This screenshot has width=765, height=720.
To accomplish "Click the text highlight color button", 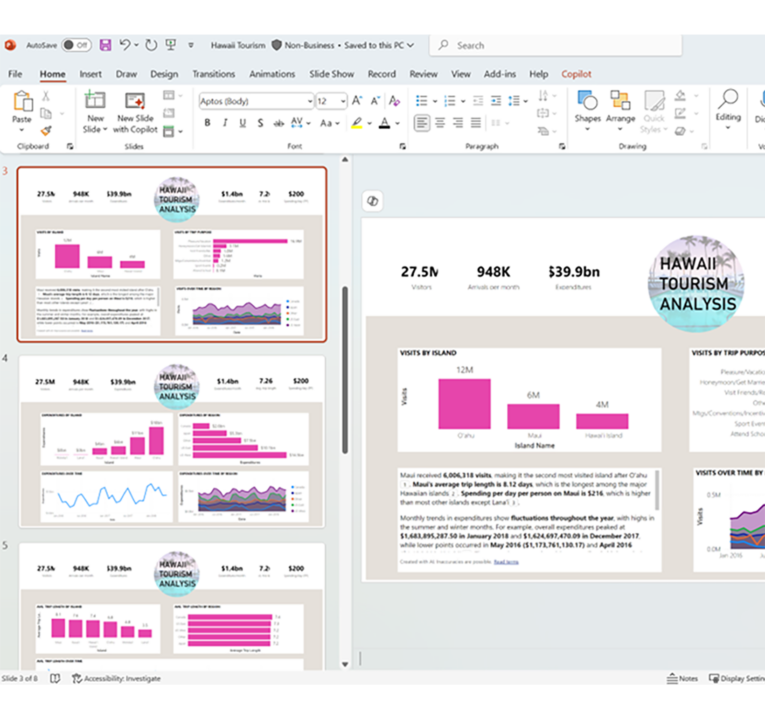I will 357,123.
